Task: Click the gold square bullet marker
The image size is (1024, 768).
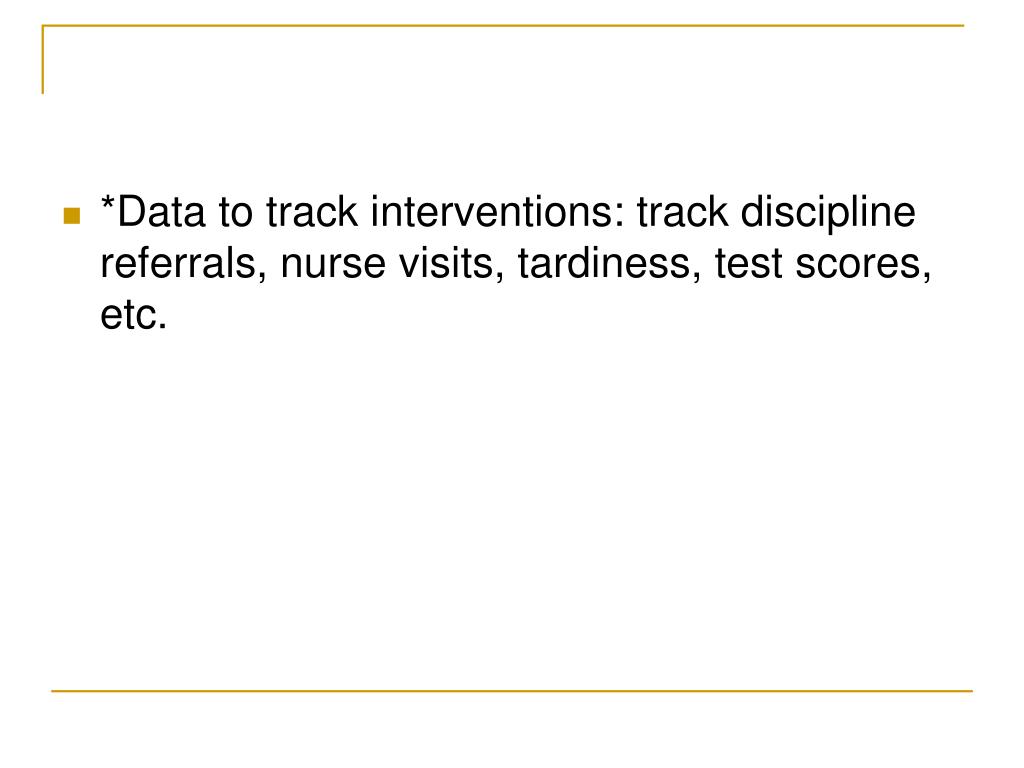Action: [x=72, y=216]
